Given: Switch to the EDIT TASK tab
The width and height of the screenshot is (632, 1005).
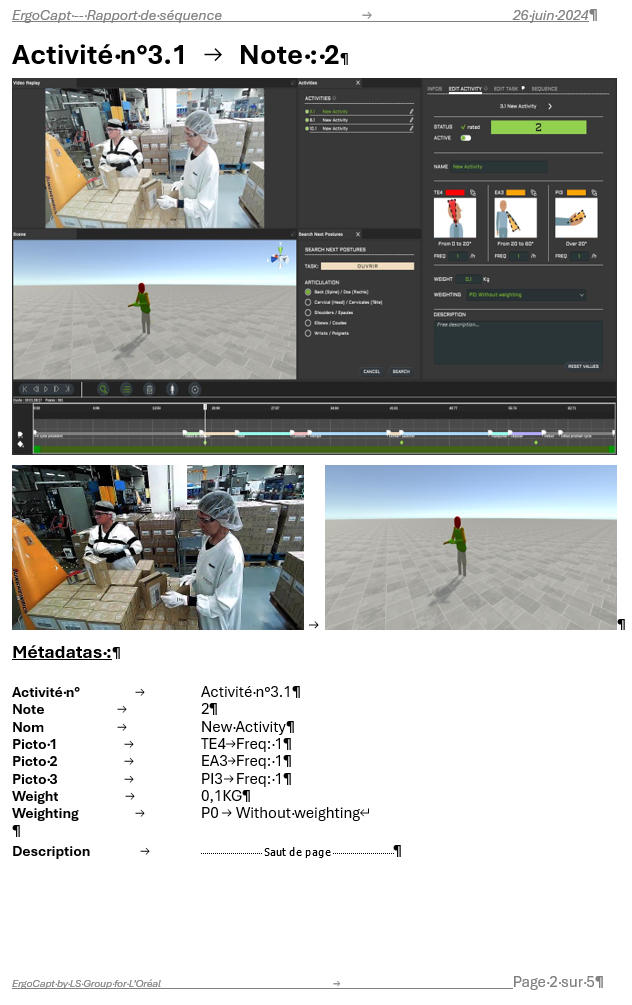Looking at the screenshot, I should click(506, 88).
